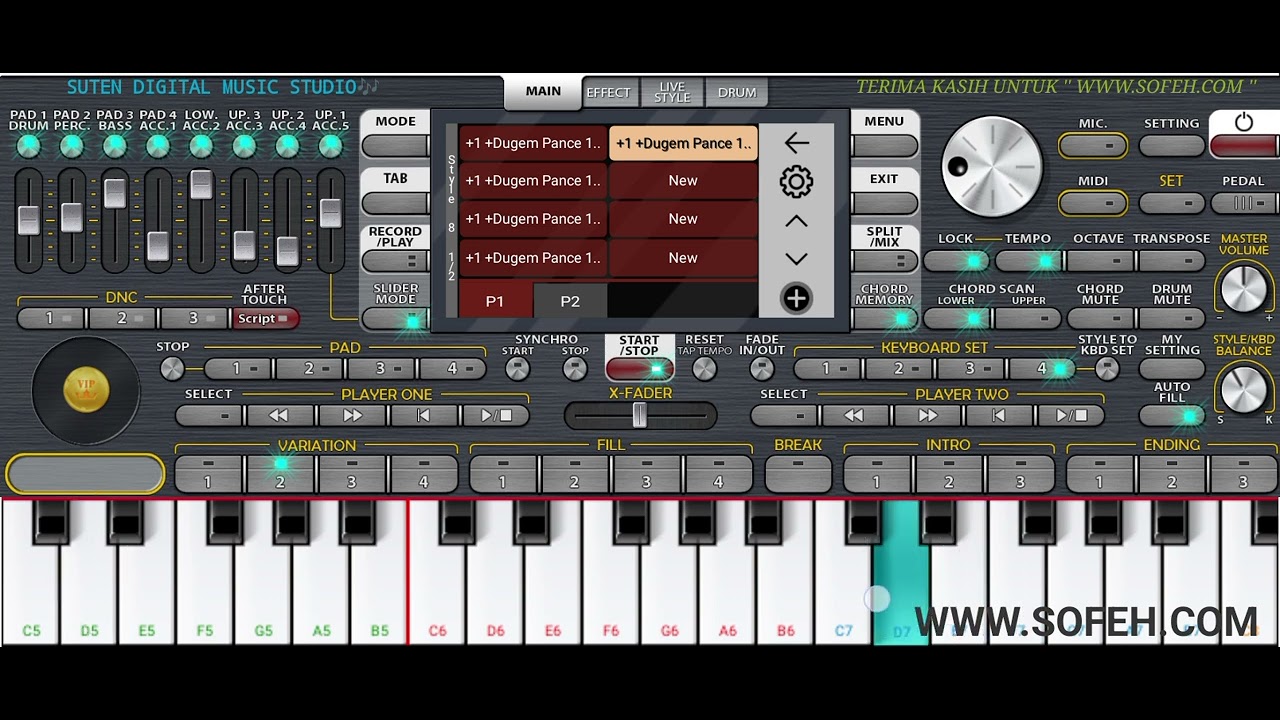
Task: Toggle the Auto Fill button
Action: 1172,416
